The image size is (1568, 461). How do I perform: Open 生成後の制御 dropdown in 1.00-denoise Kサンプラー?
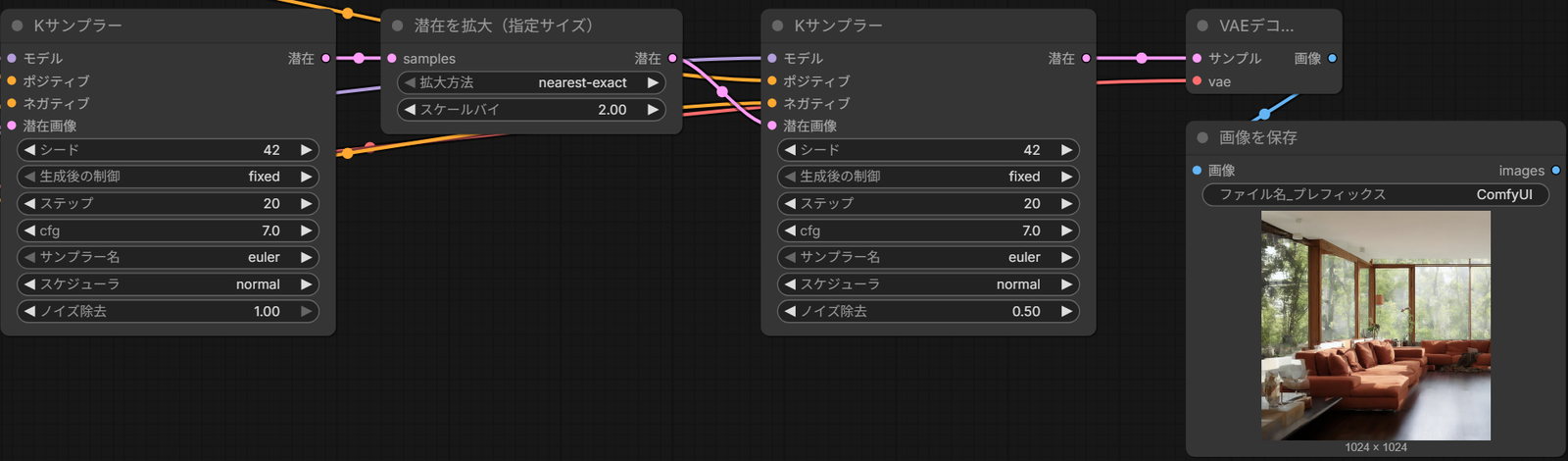pos(168,177)
